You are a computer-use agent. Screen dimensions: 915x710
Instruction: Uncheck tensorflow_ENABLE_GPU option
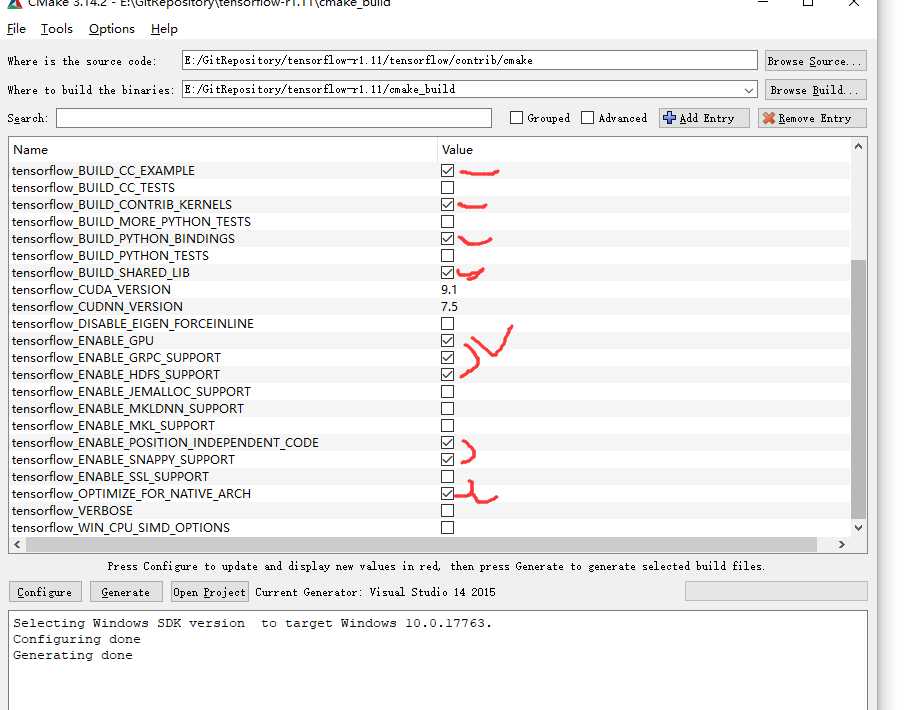click(x=448, y=340)
